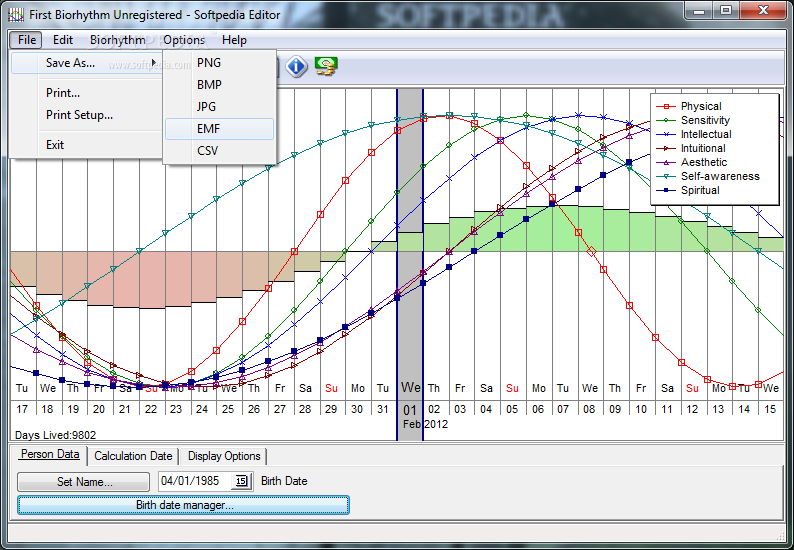This screenshot has width=794, height=550.
Task: Click the day number 10 on the axis
Action: coord(641,409)
